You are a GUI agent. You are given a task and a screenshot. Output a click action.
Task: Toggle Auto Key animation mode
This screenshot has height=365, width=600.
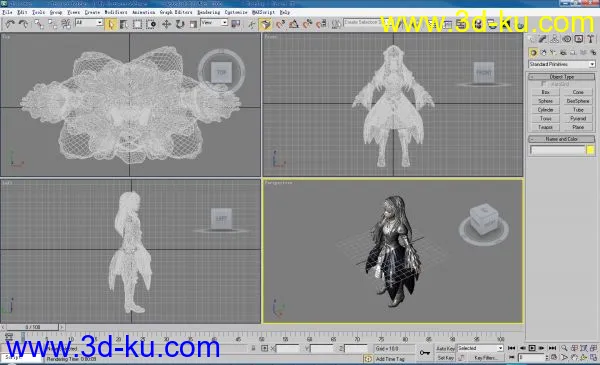pos(445,348)
